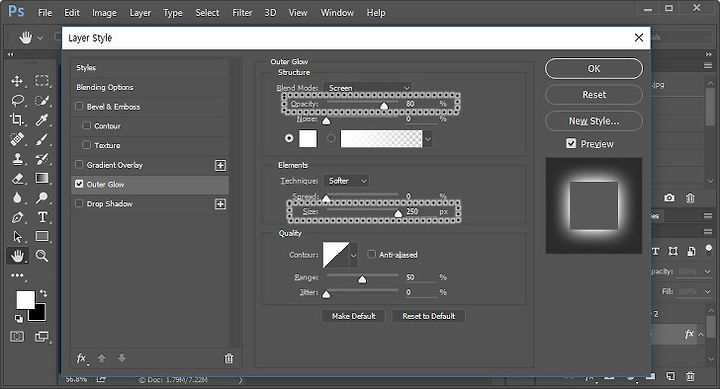
Task: Swap foreground and background colors icon
Action: 43,293
